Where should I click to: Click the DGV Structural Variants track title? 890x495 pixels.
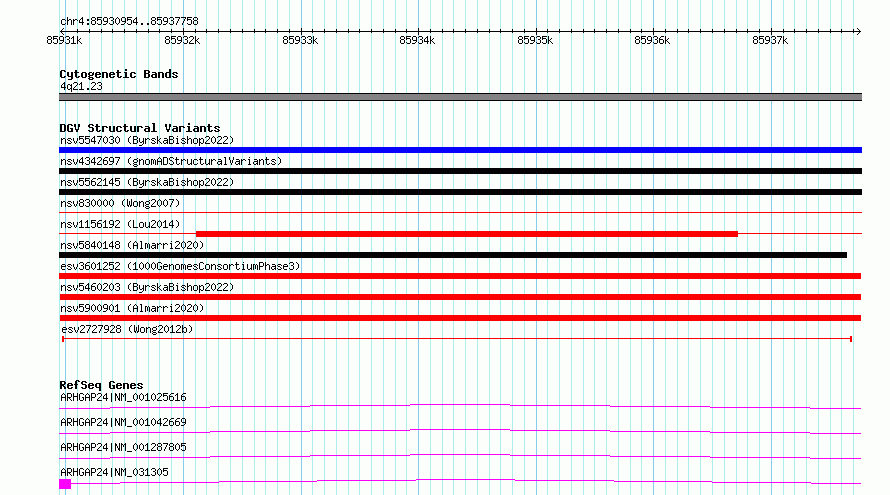140,128
